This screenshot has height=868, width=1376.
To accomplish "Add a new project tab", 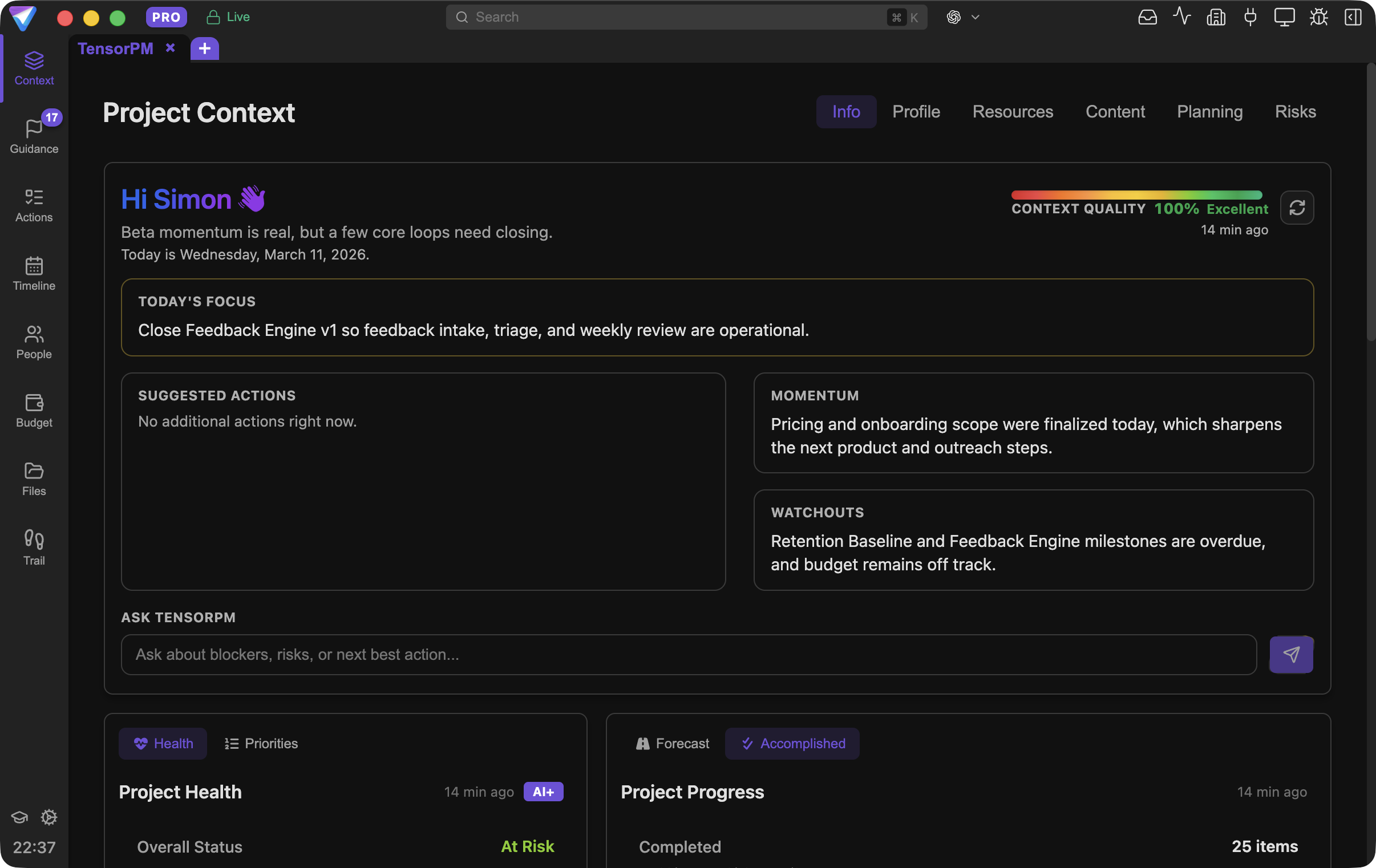I will (x=205, y=48).
